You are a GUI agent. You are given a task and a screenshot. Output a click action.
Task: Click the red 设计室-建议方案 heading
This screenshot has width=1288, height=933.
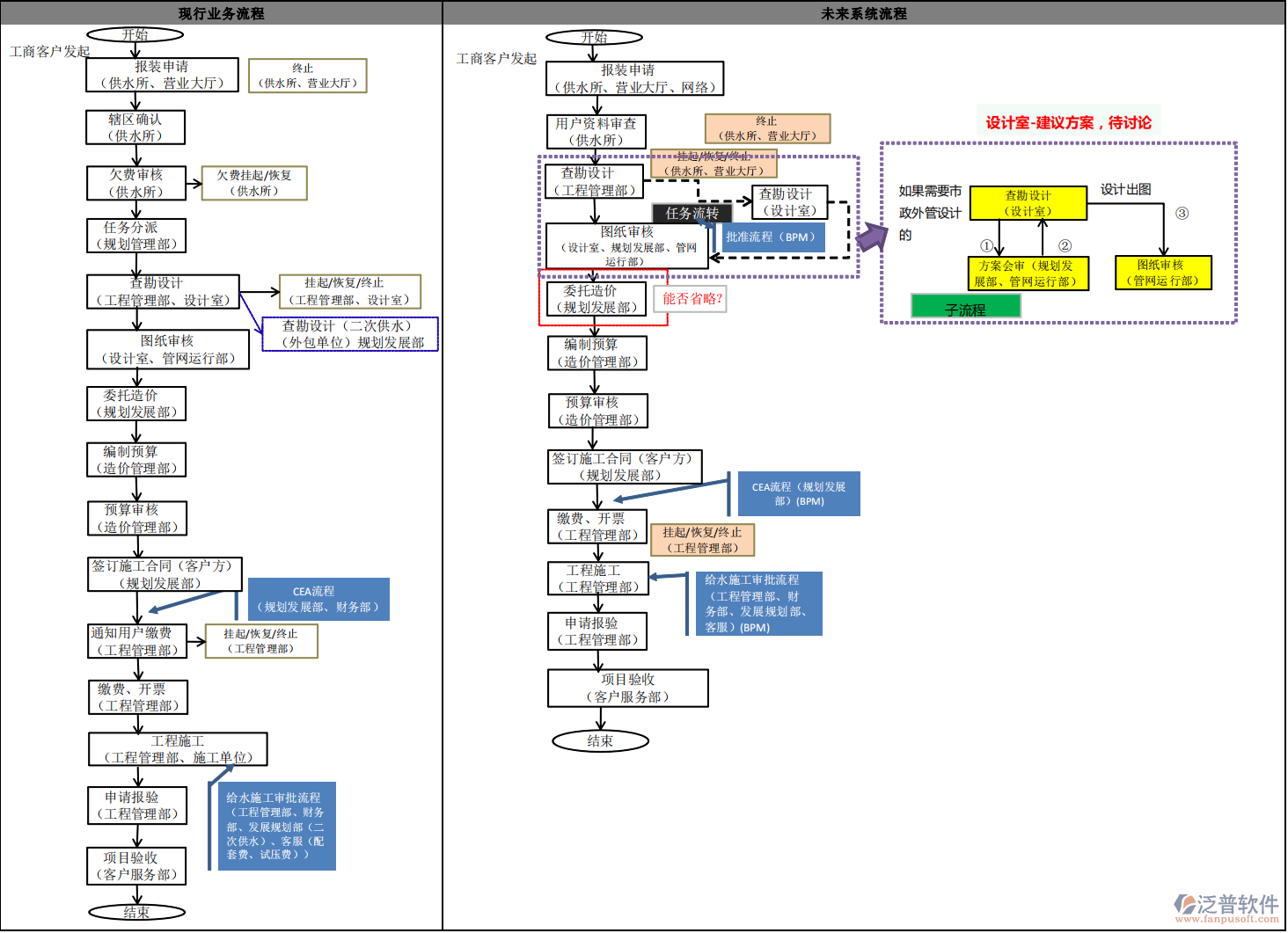pos(1068,122)
